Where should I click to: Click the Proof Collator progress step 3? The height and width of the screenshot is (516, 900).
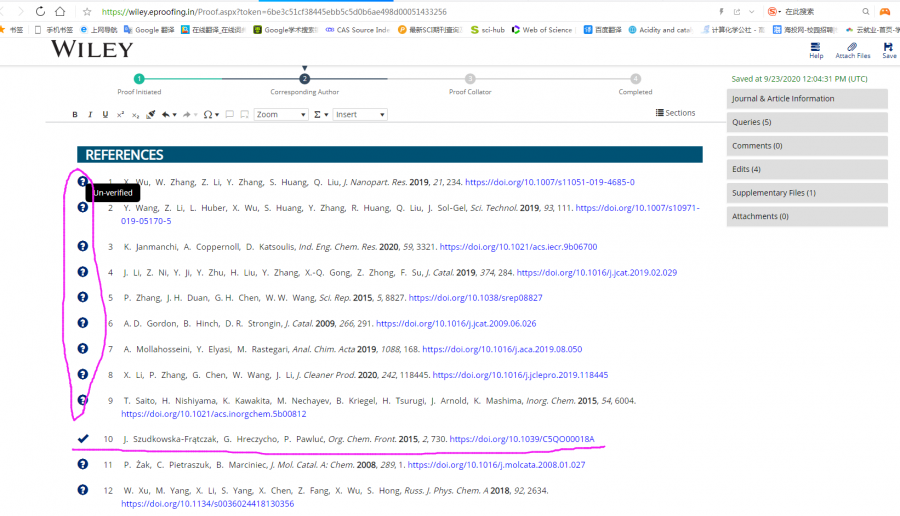click(x=470, y=79)
